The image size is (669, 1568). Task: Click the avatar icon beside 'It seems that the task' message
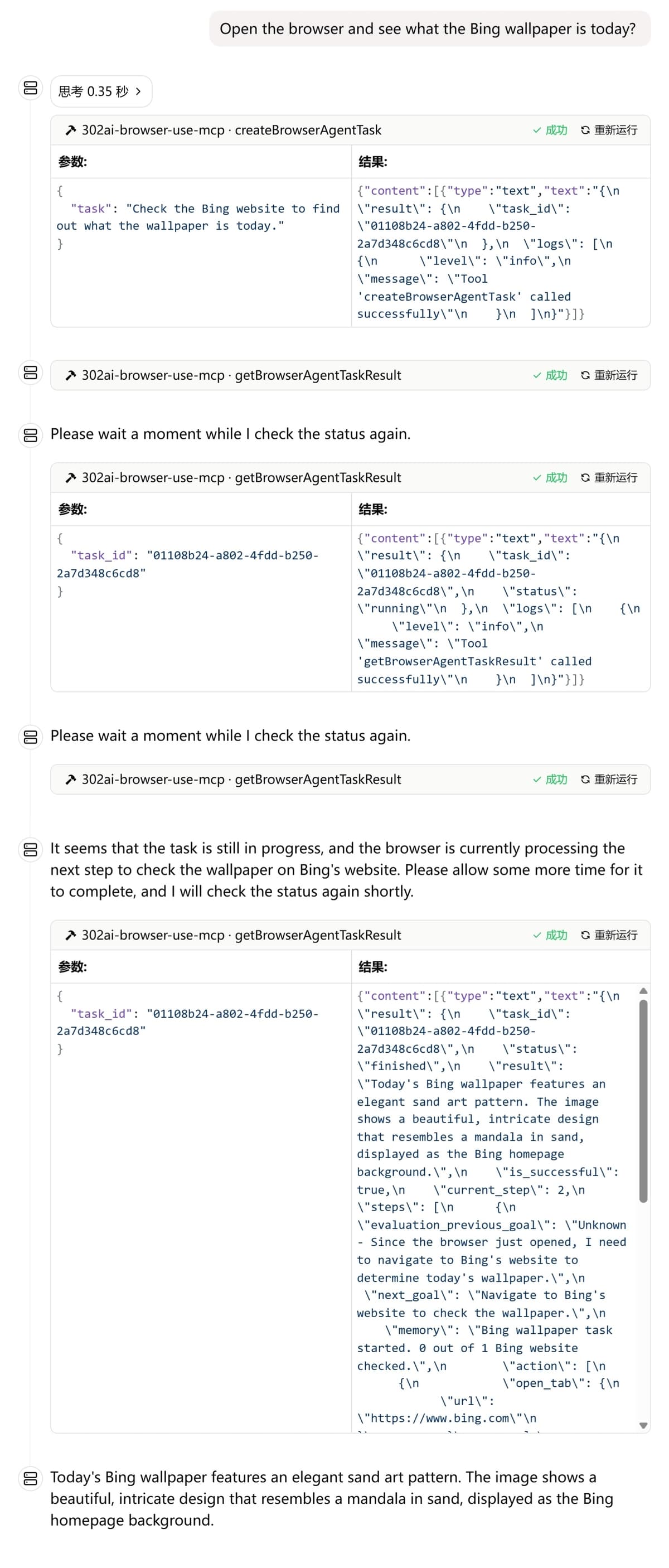point(31,849)
